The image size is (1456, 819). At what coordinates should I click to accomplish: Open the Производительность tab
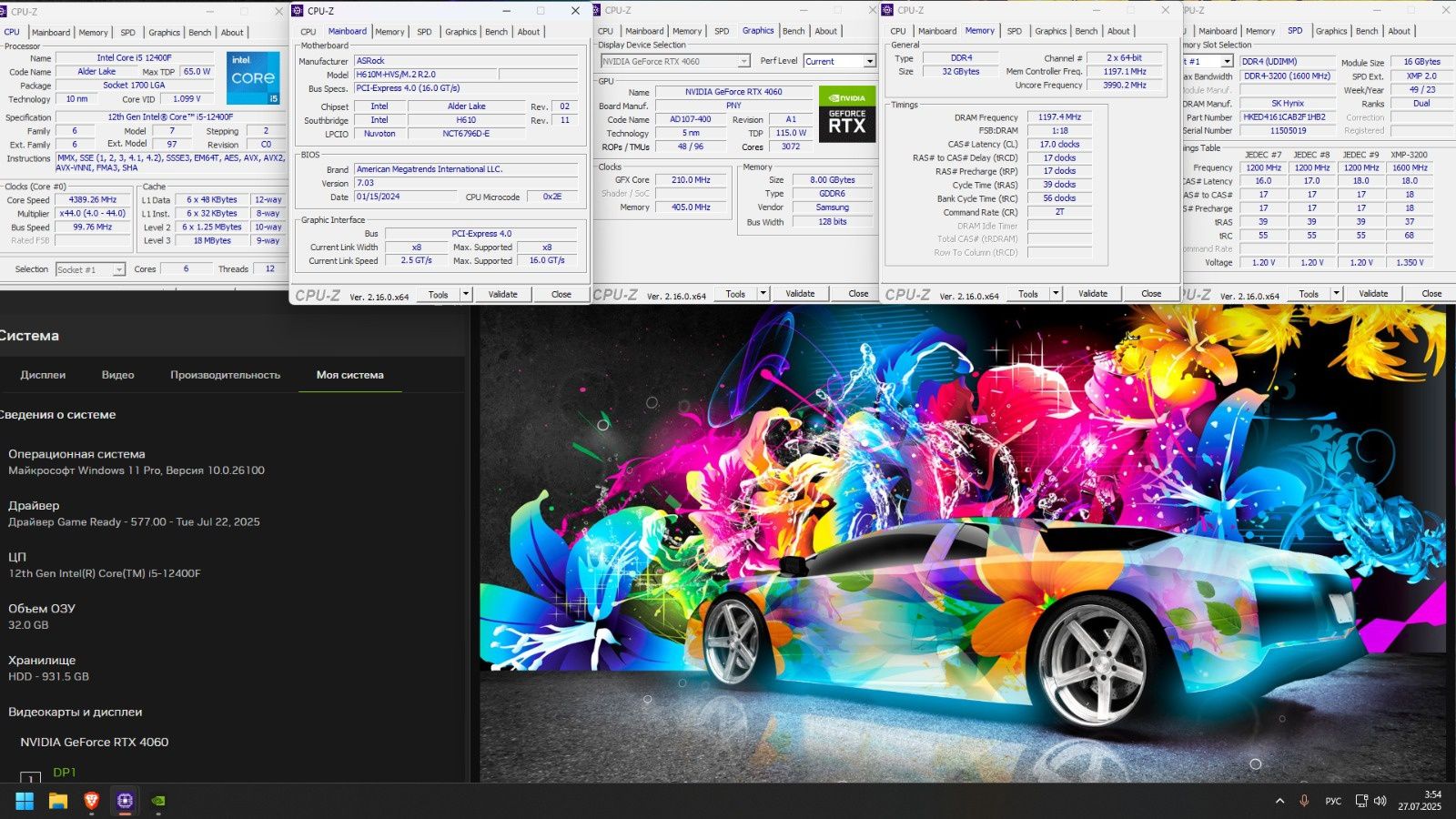pos(225,375)
